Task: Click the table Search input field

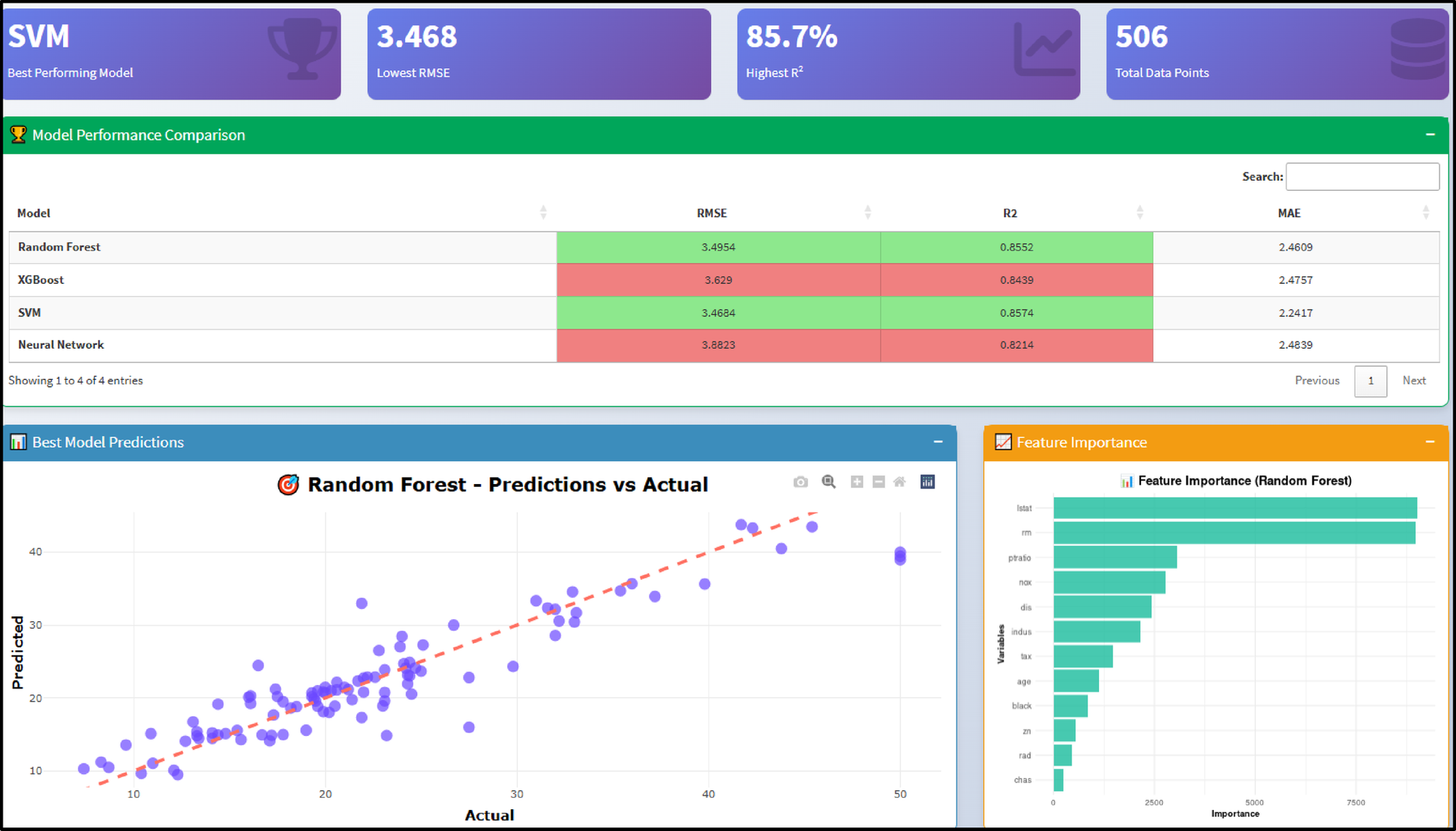Action: 1362,176
